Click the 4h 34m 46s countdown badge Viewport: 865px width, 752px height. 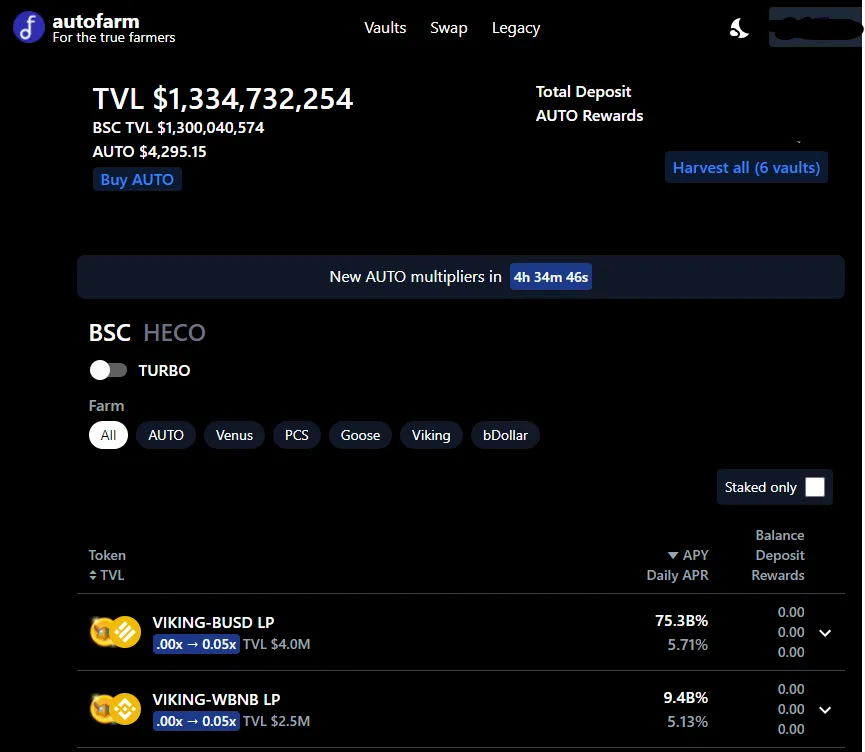pyautogui.click(x=551, y=276)
